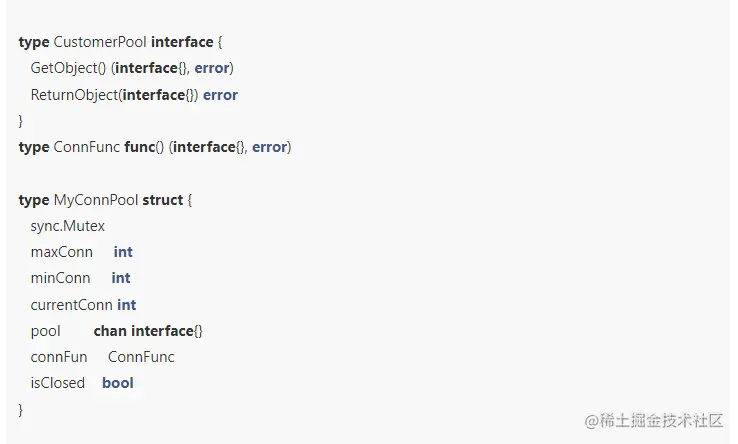The height and width of the screenshot is (444, 738).
Task: Click the pool field name
Action: pos(46,331)
